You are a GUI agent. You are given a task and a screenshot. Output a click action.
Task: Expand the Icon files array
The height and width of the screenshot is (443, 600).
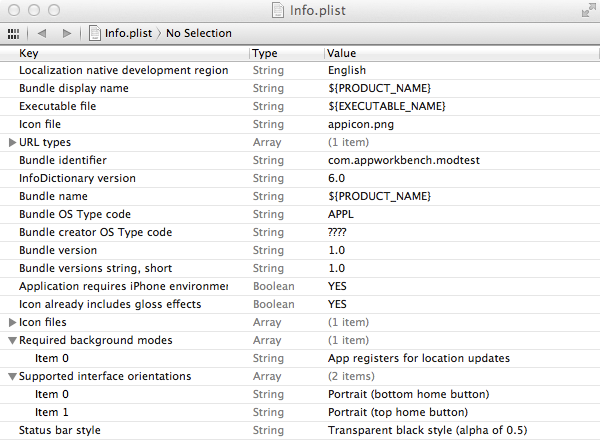(13, 323)
